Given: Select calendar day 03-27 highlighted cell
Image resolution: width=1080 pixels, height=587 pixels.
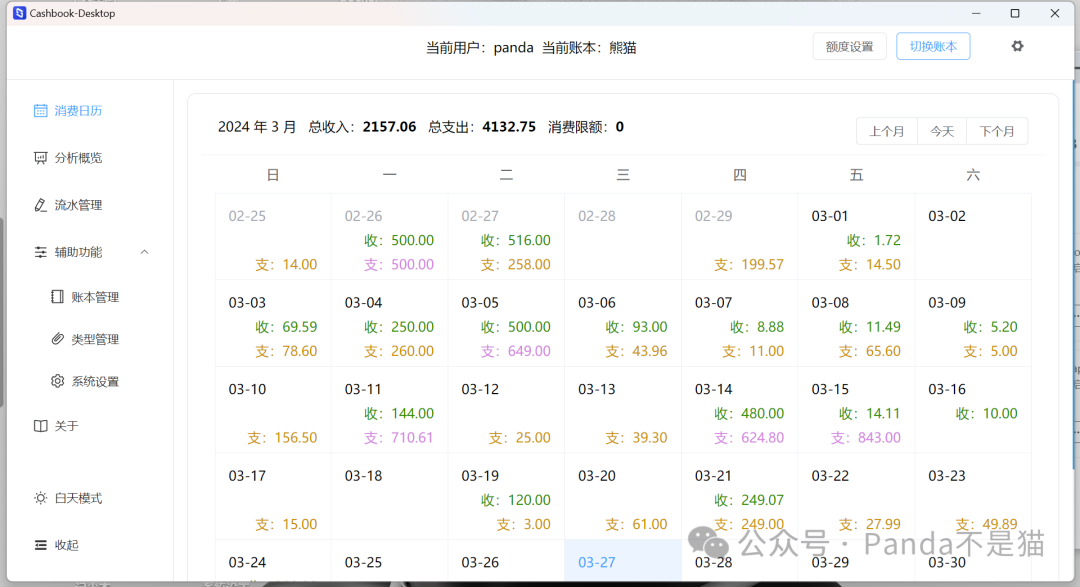Looking at the screenshot, I should [623, 560].
